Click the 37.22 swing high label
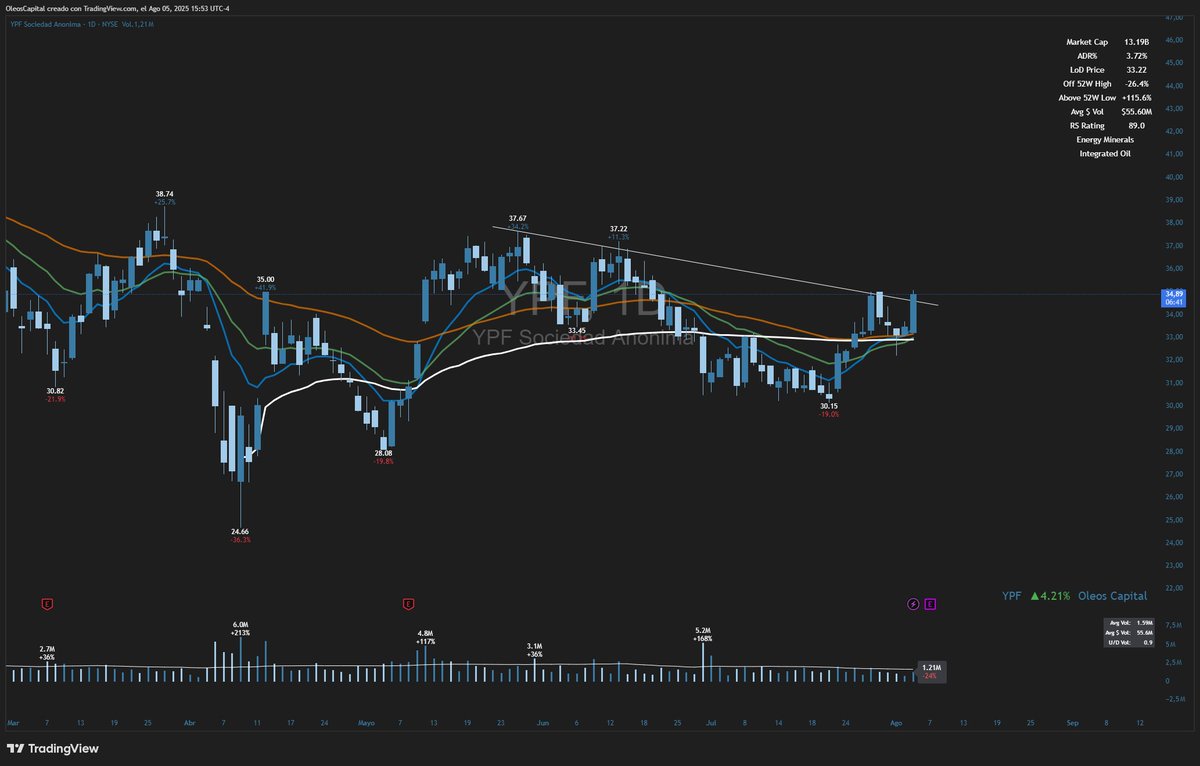Screen dimensions: 1200x766 tap(619, 229)
